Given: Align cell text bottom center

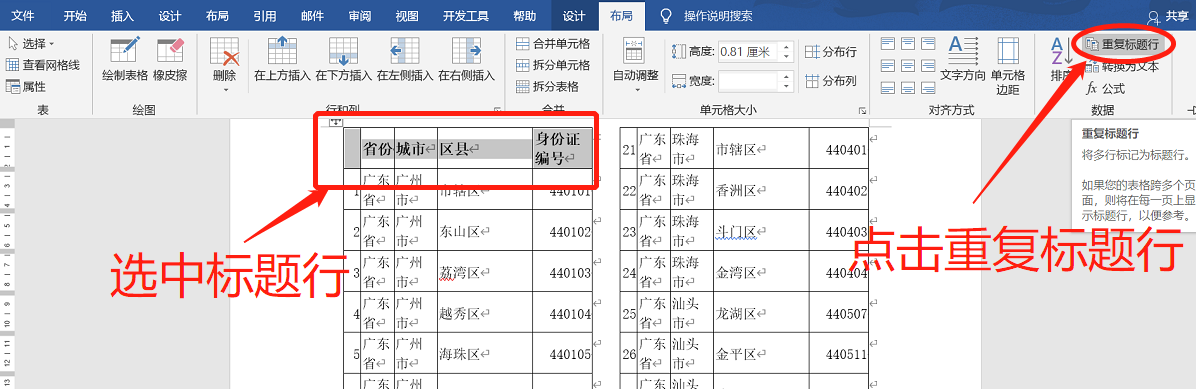Looking at the screenshot, I should [908, 87].
